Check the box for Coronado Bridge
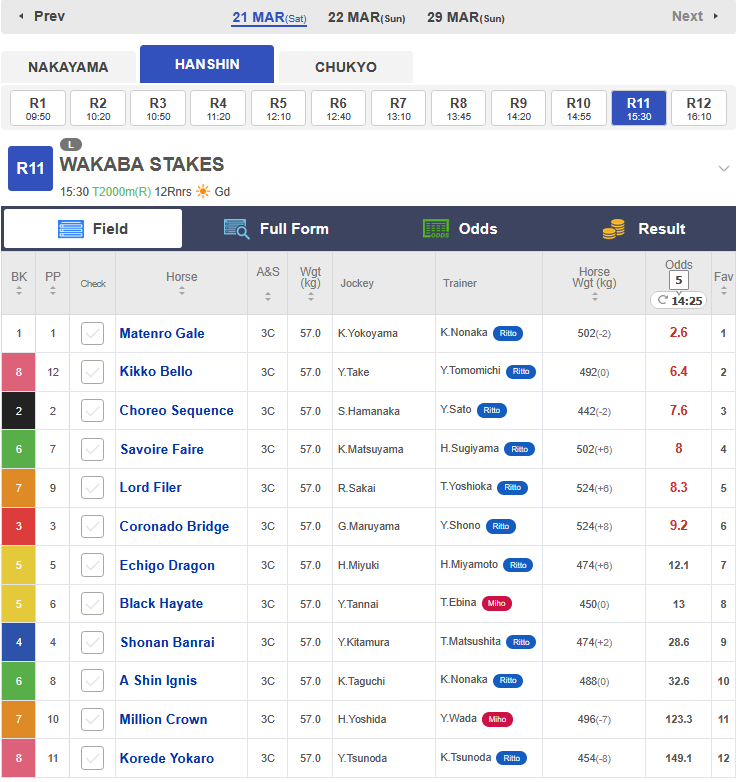 tap(92, 527)
